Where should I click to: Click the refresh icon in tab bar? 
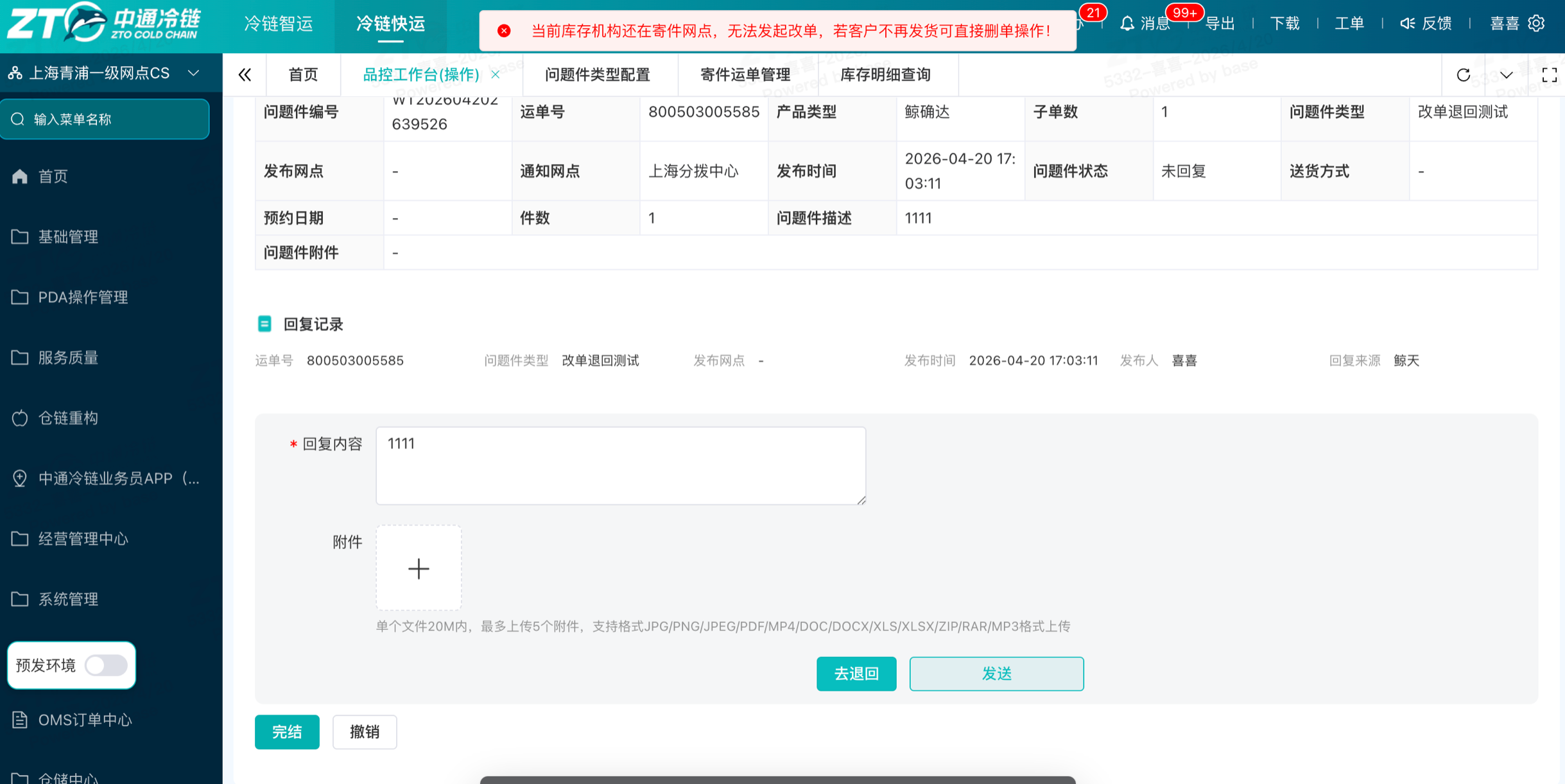[1463, 75]
